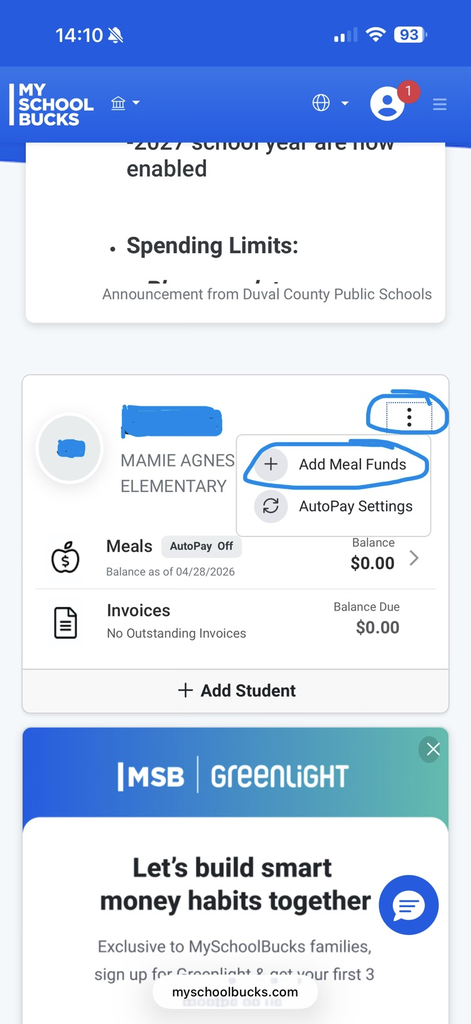
Task: Expand the globe language selector
Action: [330, 103]
